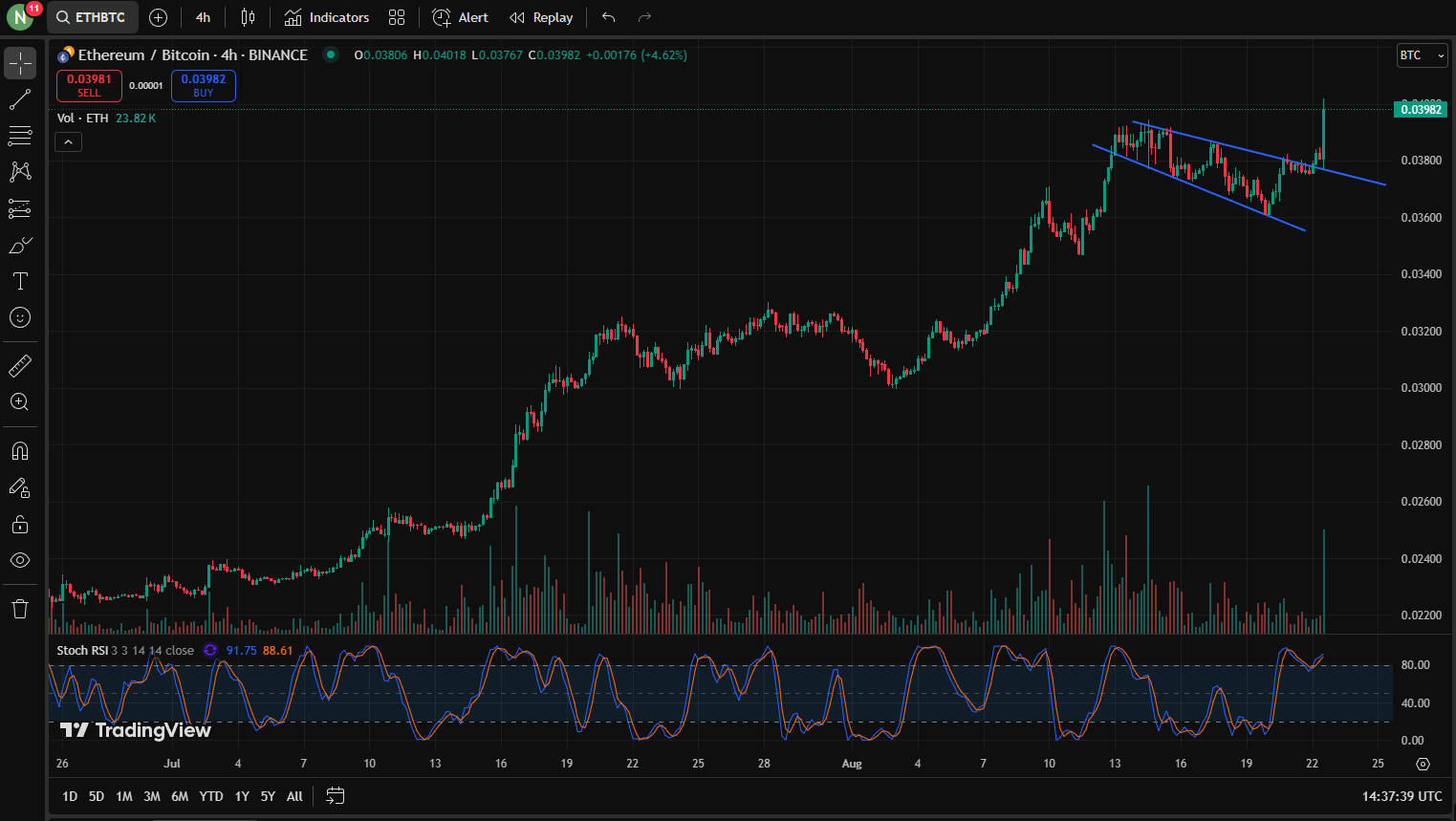The image size is (1456, 821).
Task: Open the 4h interval dropdown
Action: (x=203, y=17)
